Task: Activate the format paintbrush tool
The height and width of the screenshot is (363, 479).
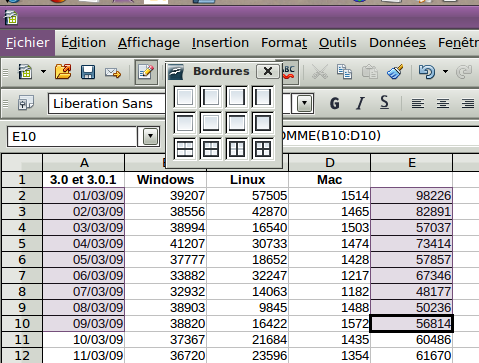Action: (395, 72)
